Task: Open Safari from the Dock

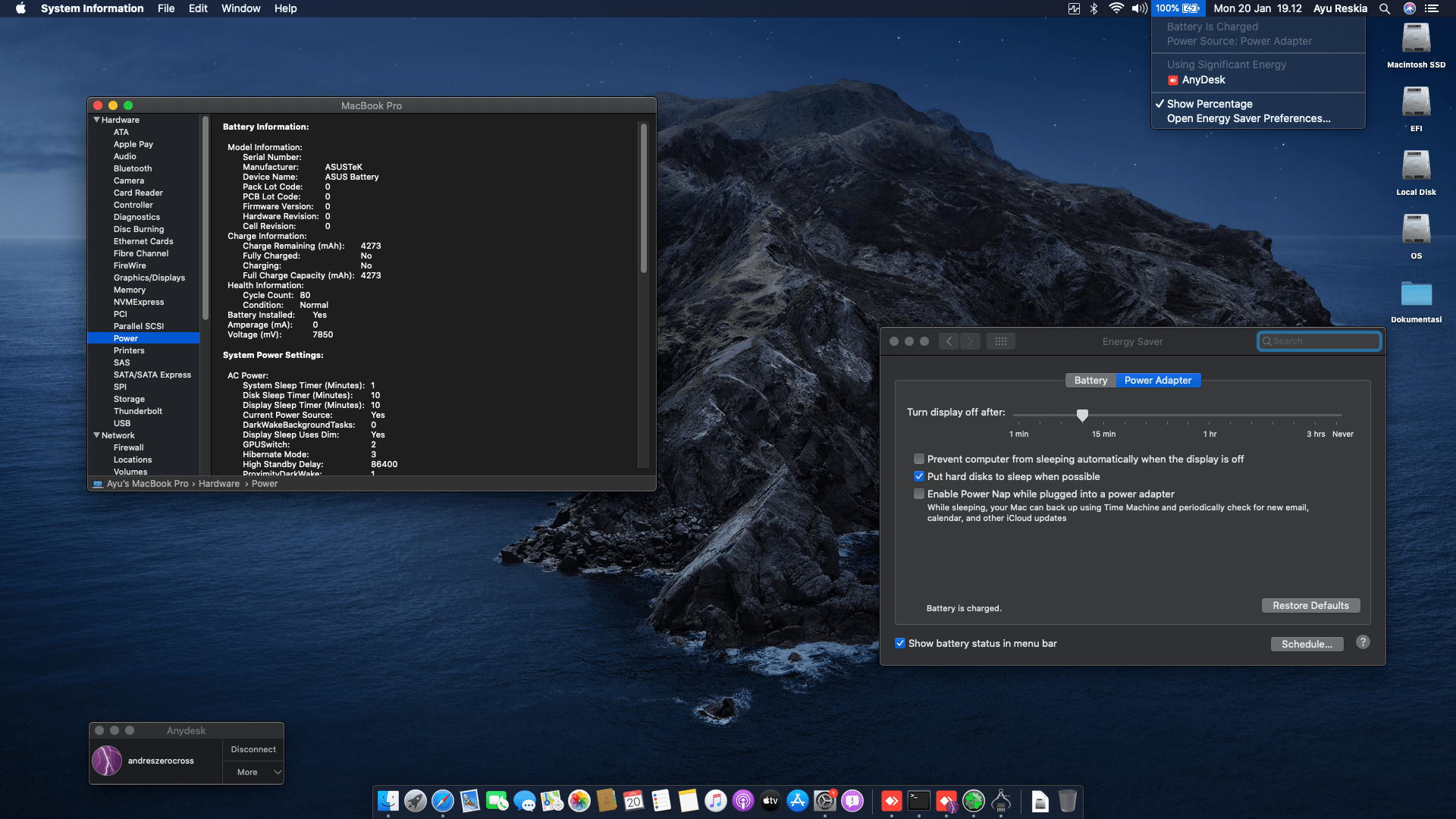Action: [442, 801]
